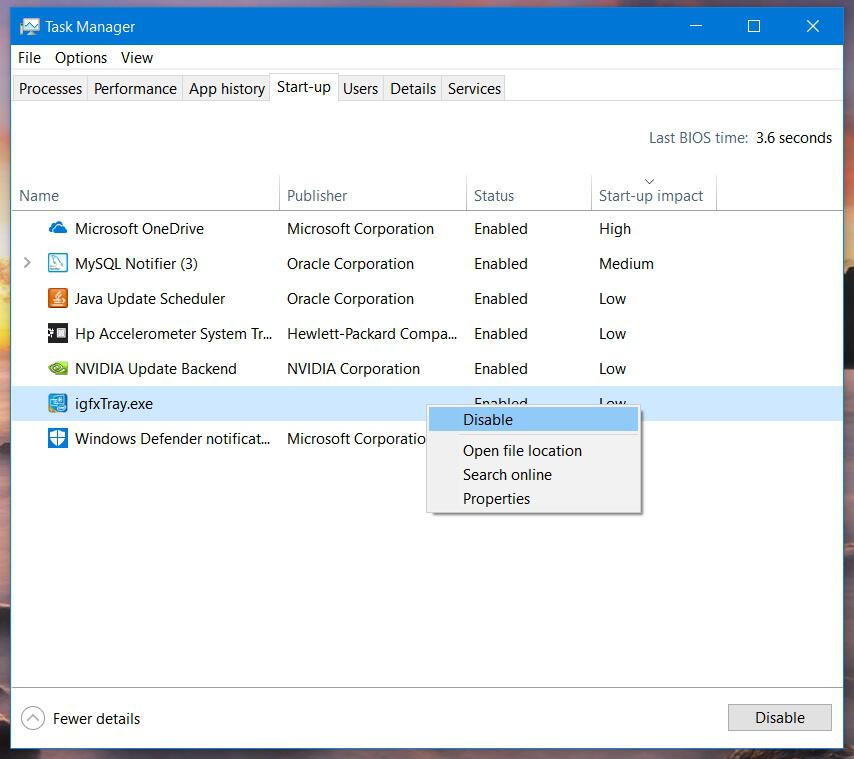Select the Java Update Scheduler name text
Image resolution: width=854 pixels, height=759 pixels.
pyautogui.click(x=150, y=299)
